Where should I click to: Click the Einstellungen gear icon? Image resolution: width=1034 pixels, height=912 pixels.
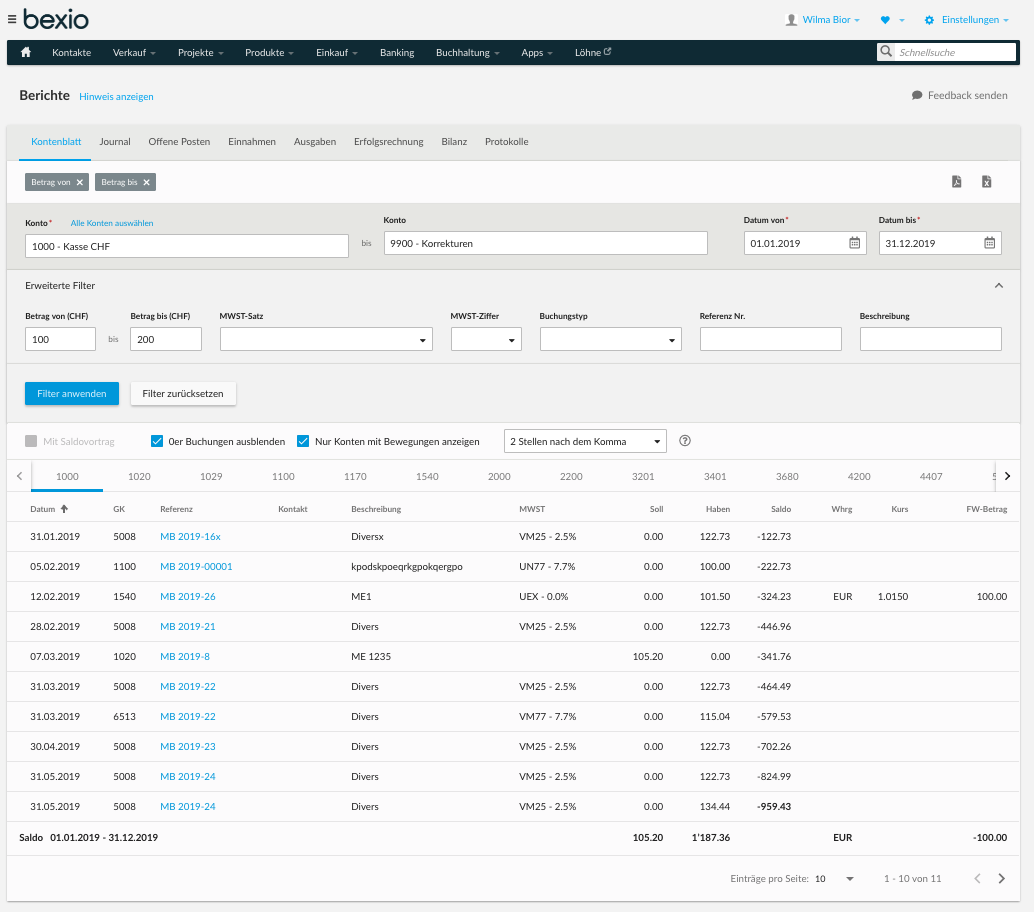929,20
